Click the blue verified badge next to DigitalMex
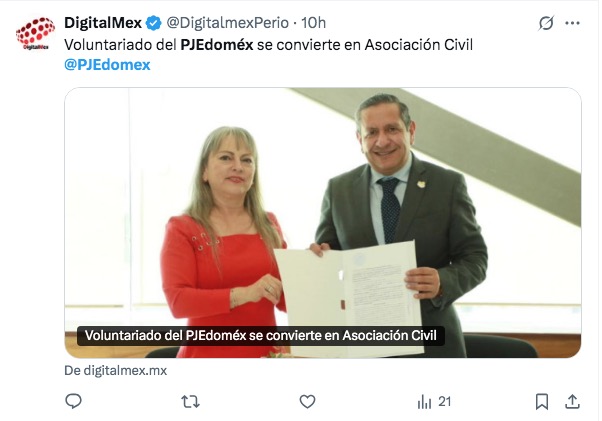This screenshot has width=602, height=421. 154,23
